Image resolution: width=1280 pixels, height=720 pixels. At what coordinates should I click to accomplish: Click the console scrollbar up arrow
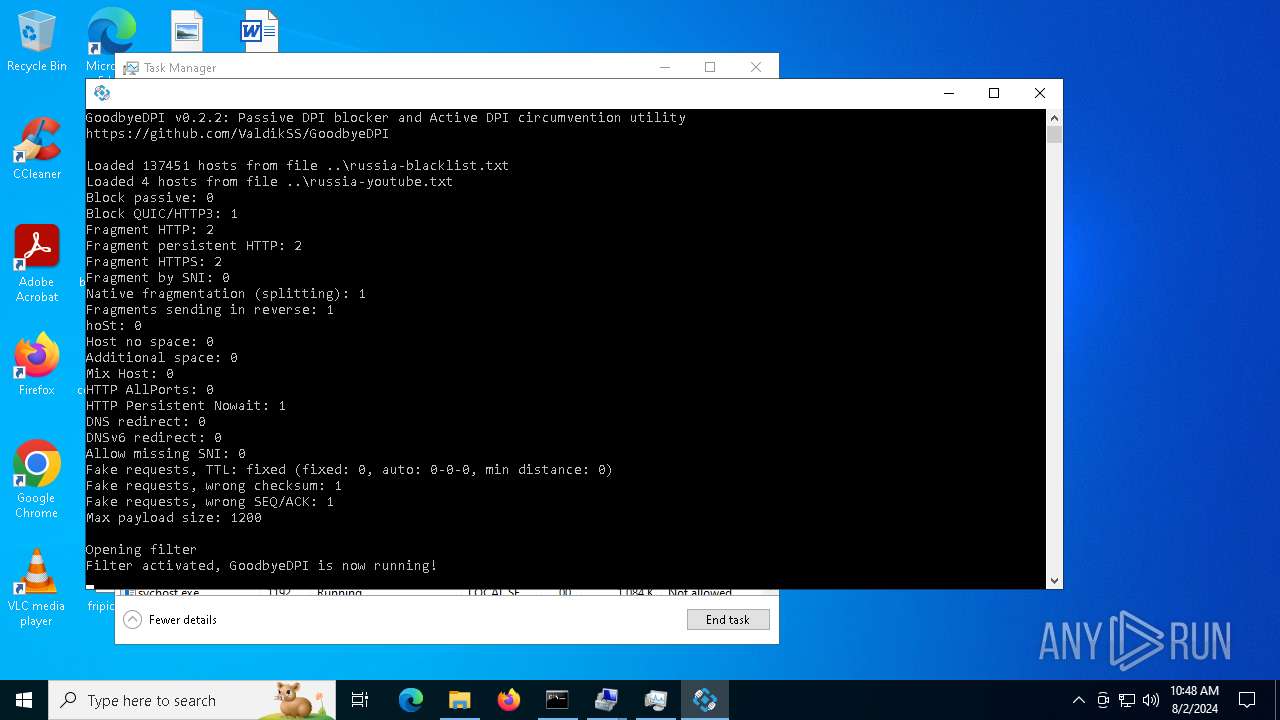[1054, 118]
